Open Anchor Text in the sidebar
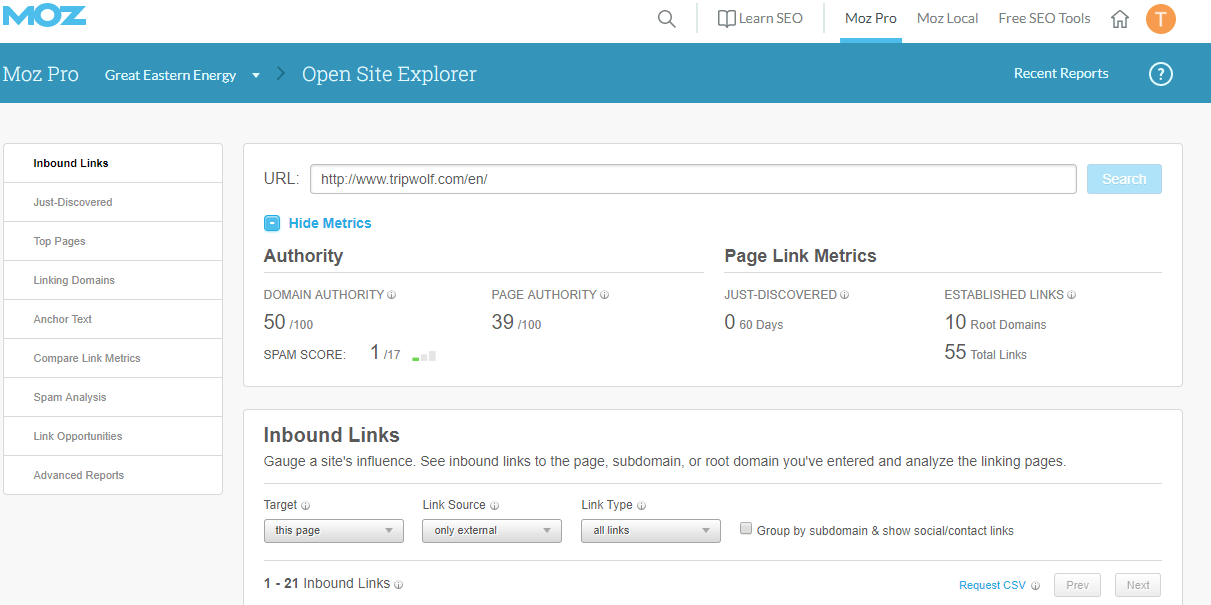 (x=113, y=319)
